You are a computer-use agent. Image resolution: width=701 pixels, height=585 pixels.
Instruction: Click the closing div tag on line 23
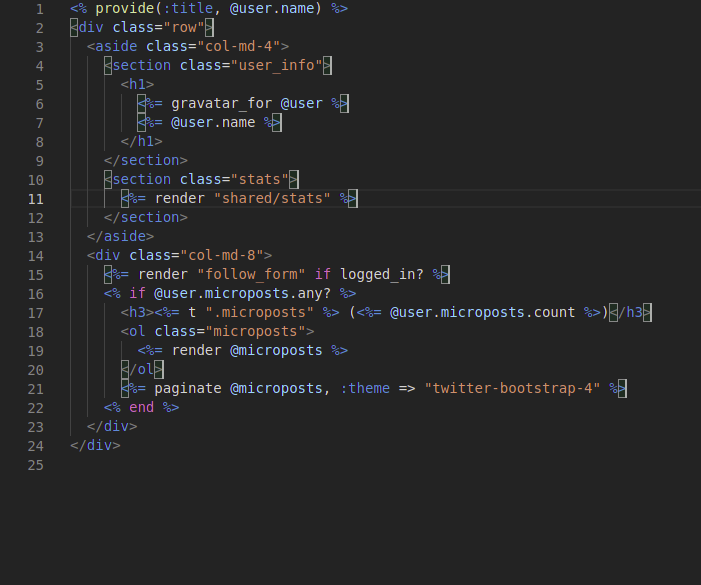click(112, 426)
